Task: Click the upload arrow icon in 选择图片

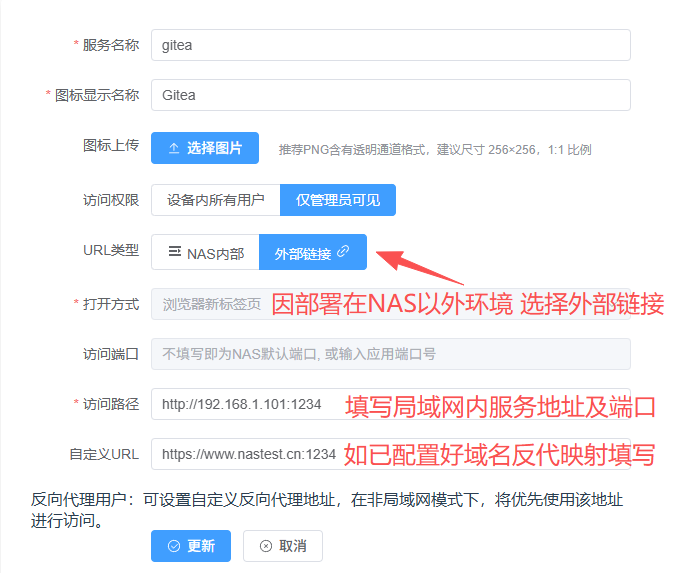Action: coord(174,148)
